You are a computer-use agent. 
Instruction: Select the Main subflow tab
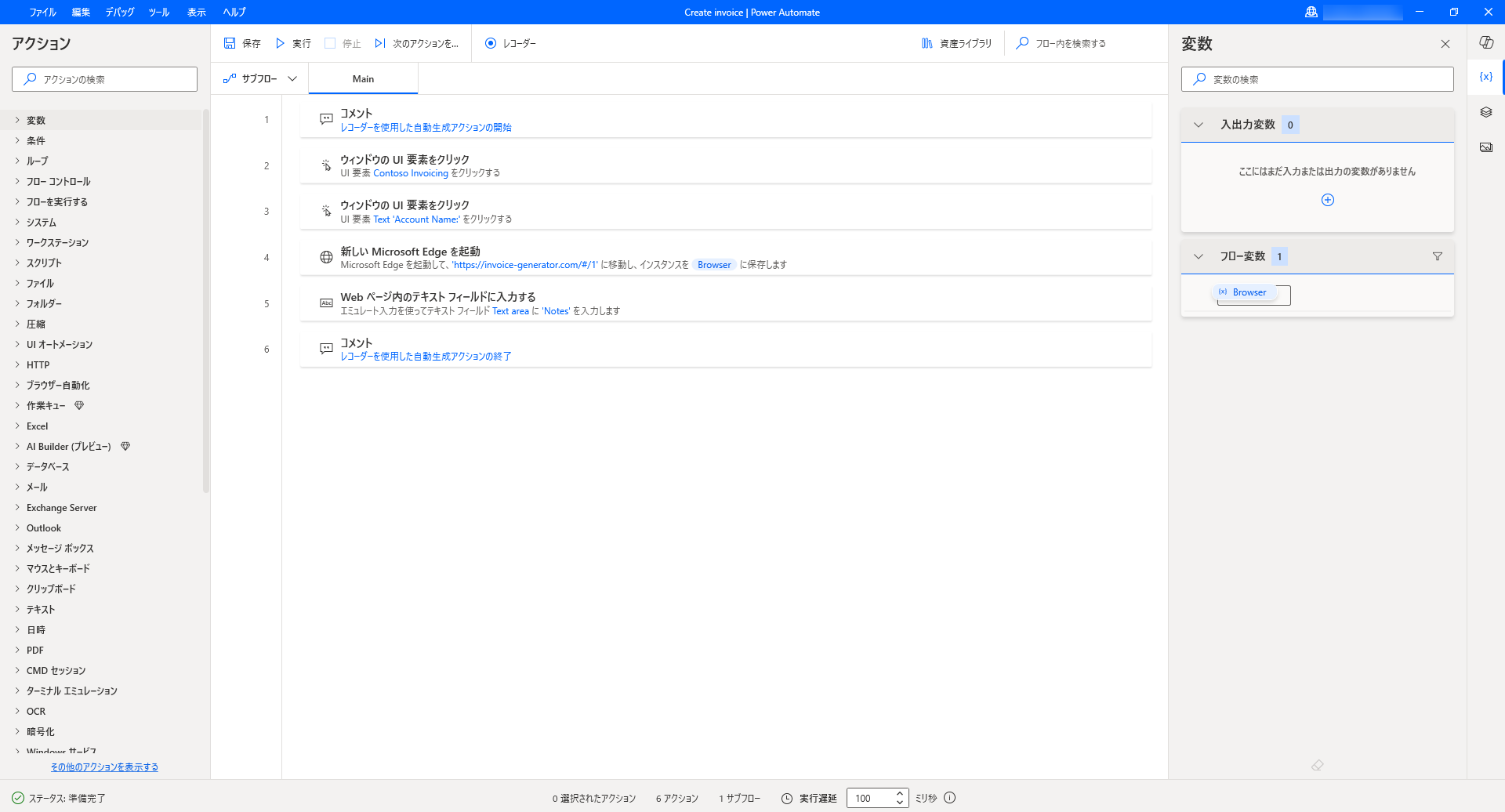pos(363,78)
